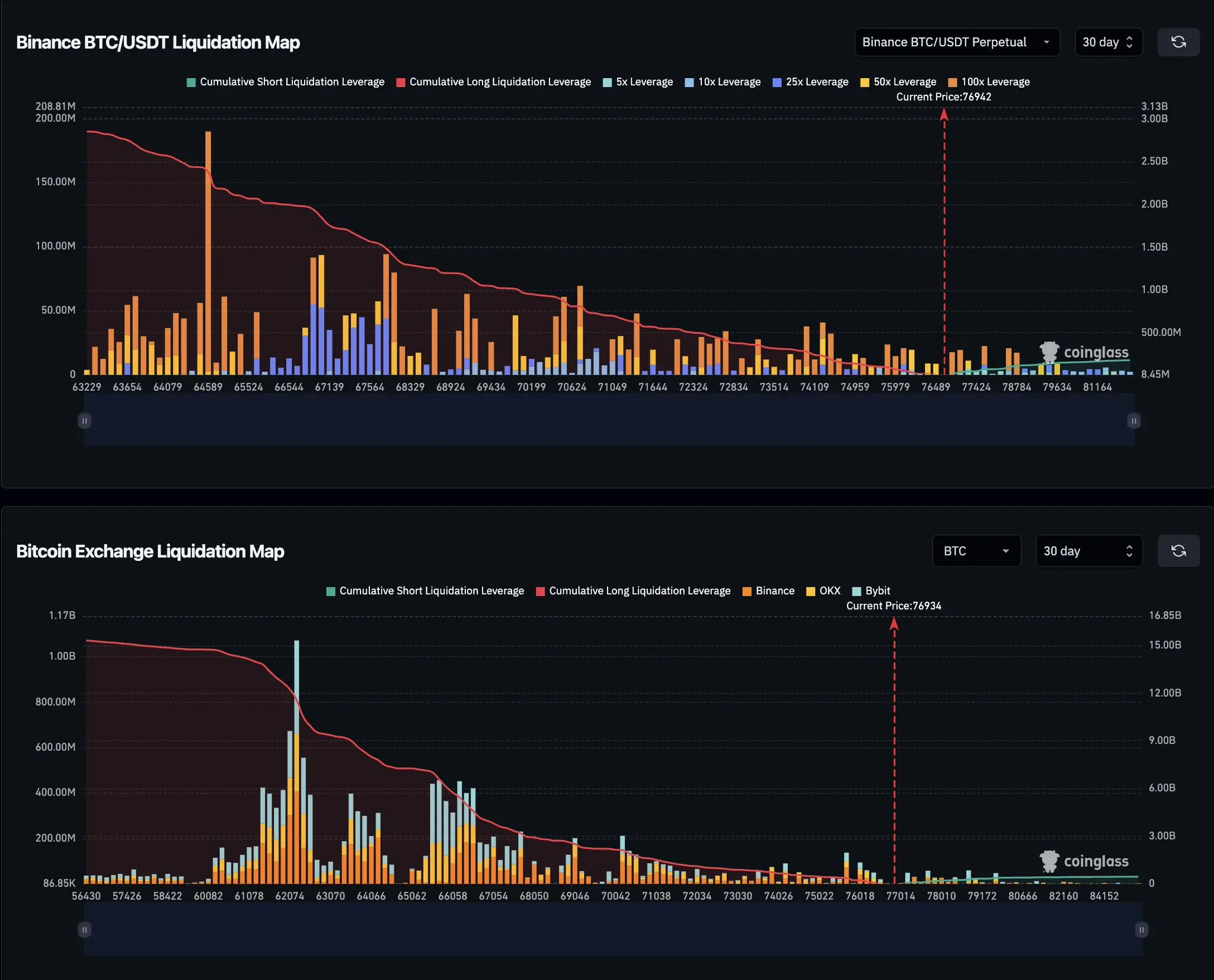Click the 63229 price label on x-axis
The width and height of the screenshot is (1214, 980).
(x=87, y=387)
